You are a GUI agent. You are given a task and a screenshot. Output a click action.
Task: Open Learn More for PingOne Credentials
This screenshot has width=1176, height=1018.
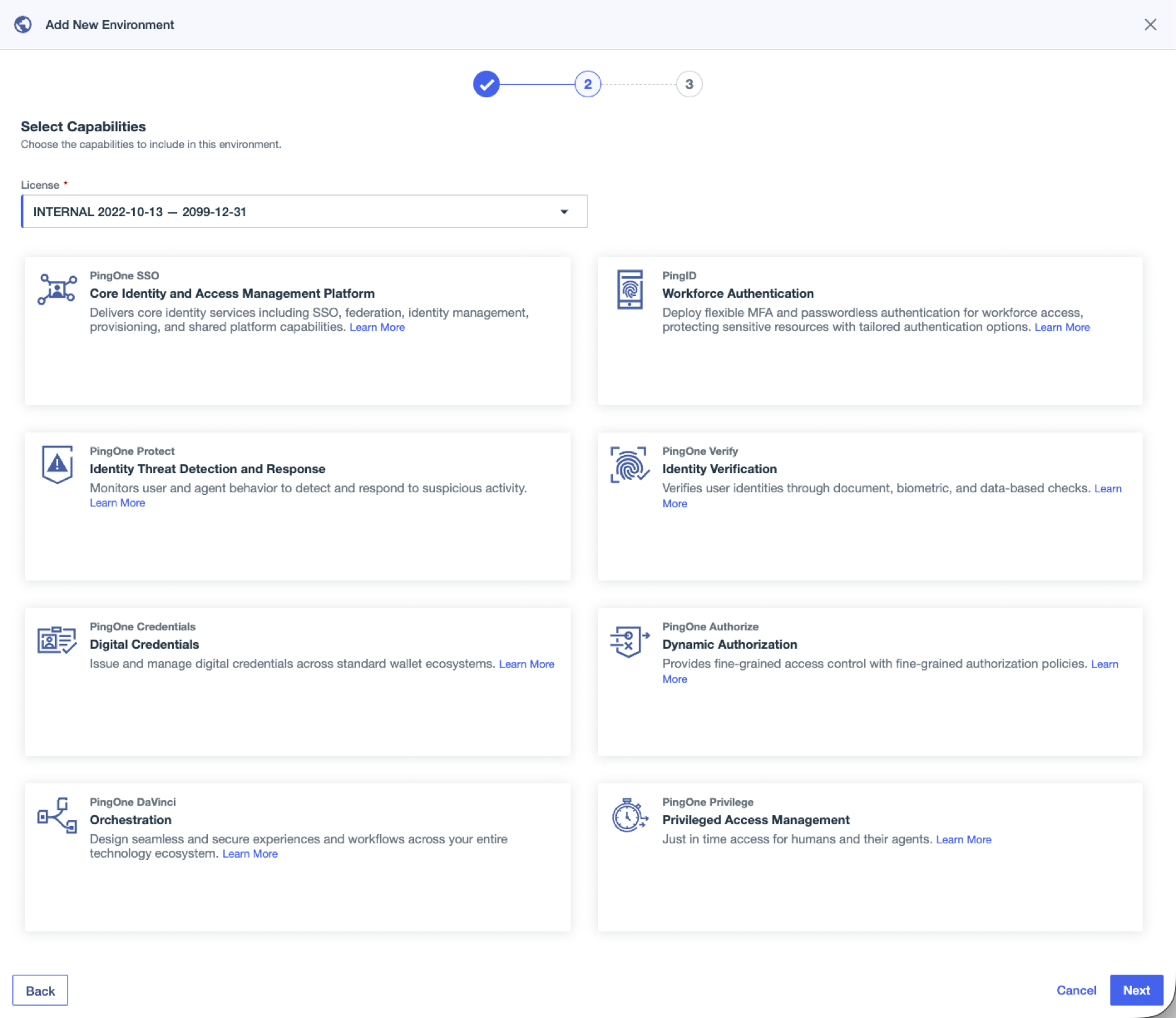point(527,664)
